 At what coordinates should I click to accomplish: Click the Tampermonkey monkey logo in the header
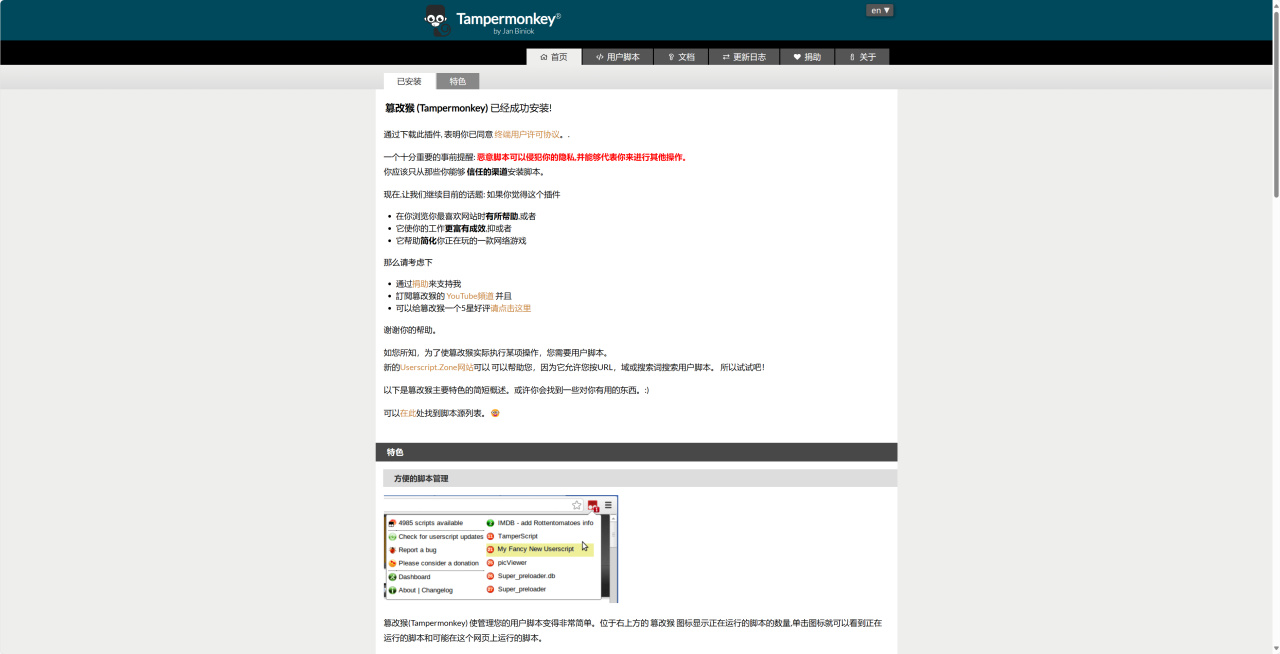click(x=437, y=19)
